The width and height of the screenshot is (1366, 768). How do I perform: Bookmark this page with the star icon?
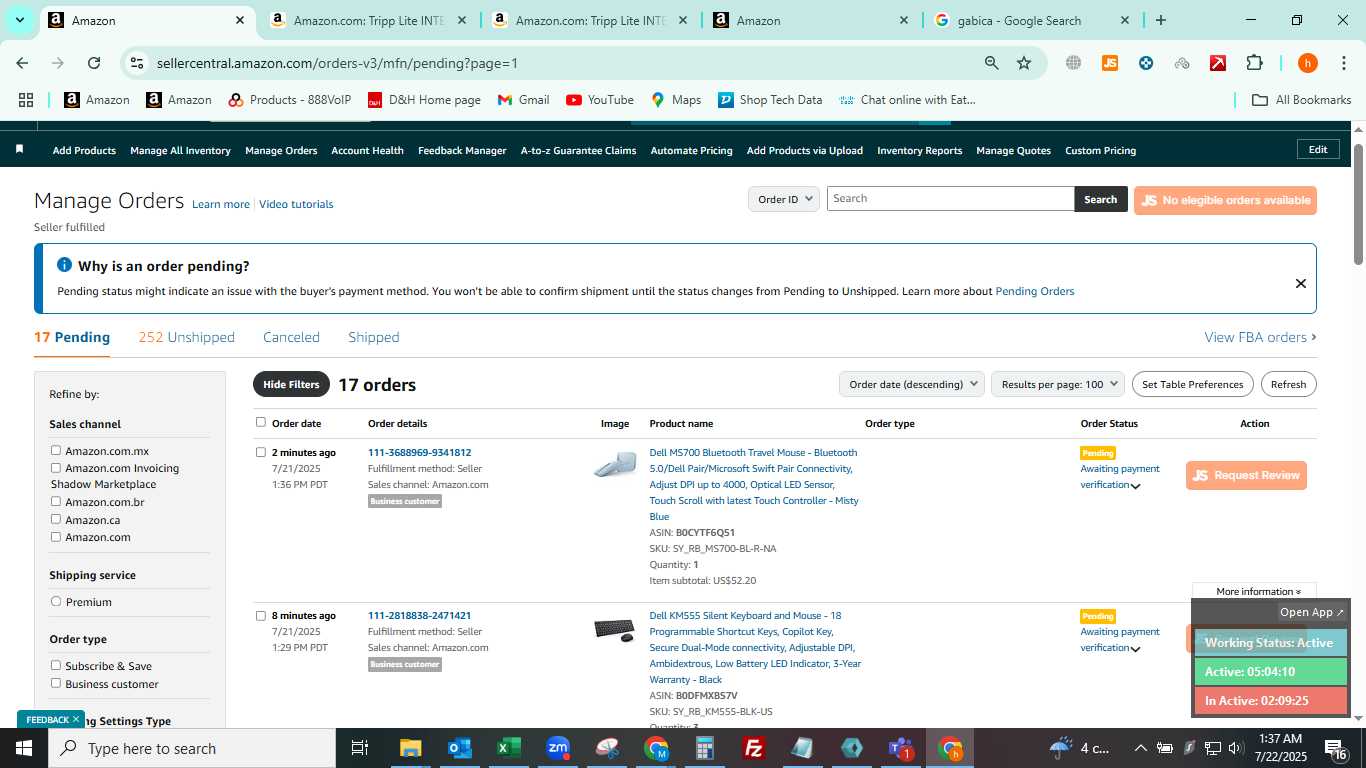pyautogui.click(x=1024, y=63)
